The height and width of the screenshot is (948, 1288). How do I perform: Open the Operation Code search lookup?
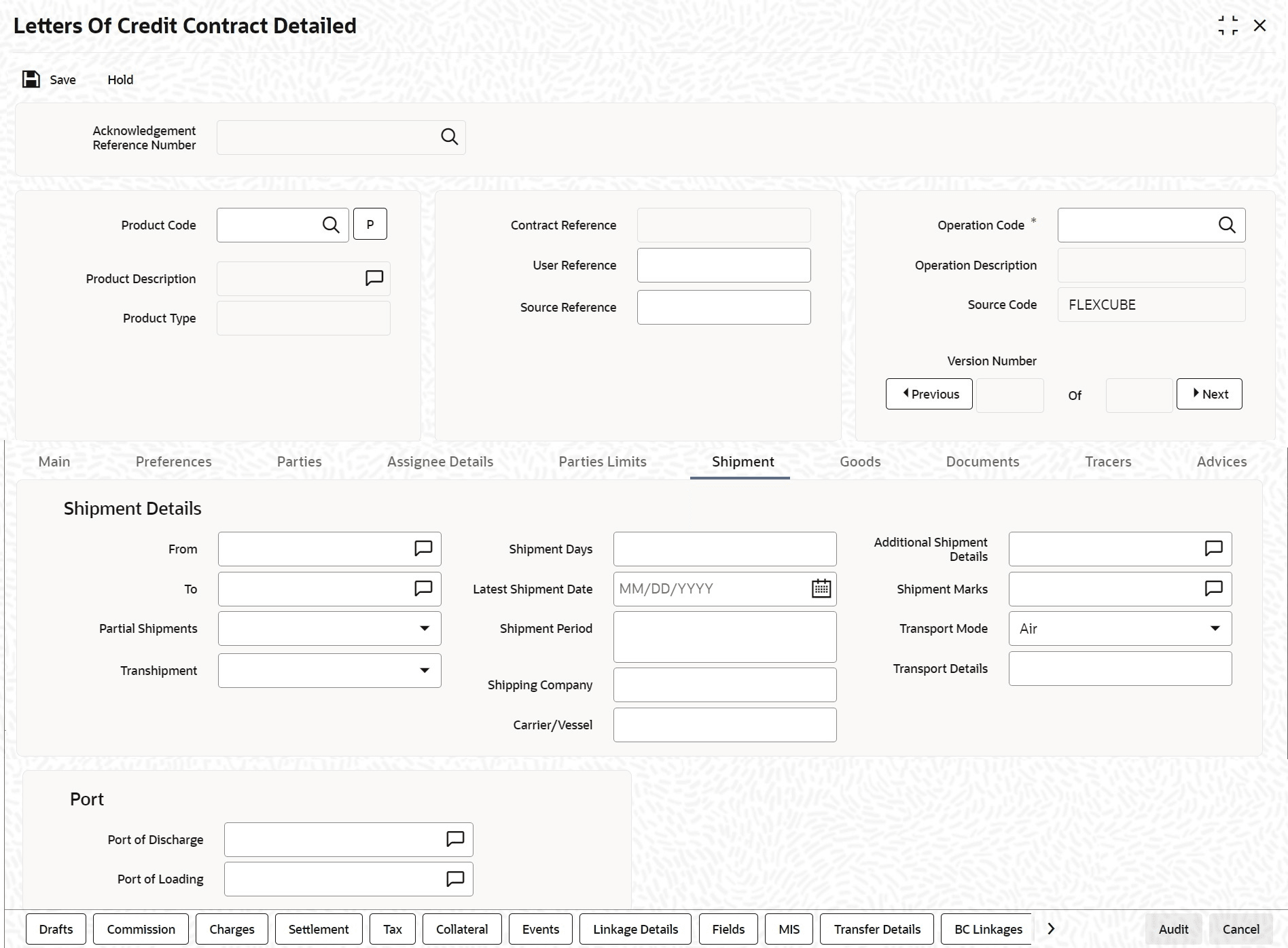[x=1227, y=225]
